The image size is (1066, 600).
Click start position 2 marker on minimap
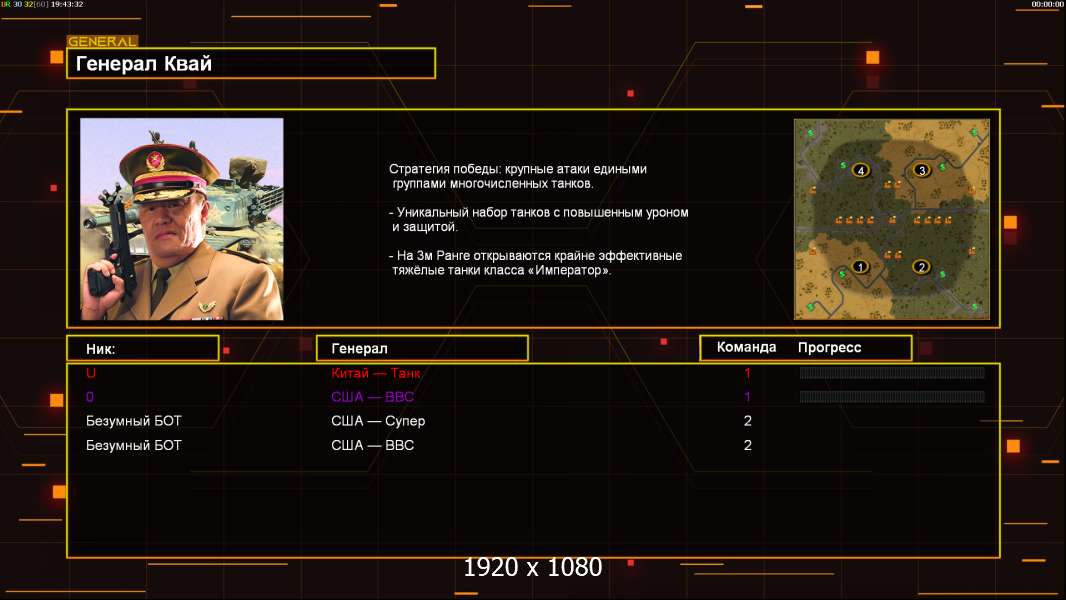(921, 267)
